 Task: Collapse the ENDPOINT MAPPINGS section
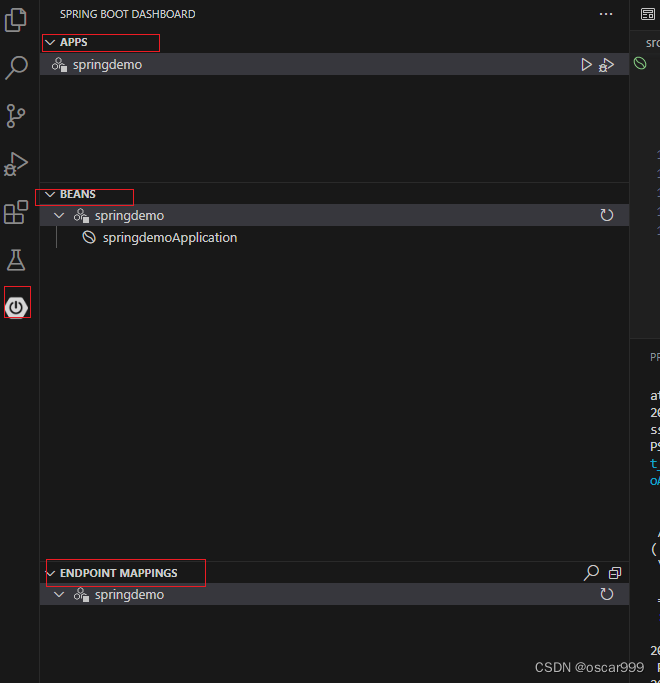click(x=50, y=573)
